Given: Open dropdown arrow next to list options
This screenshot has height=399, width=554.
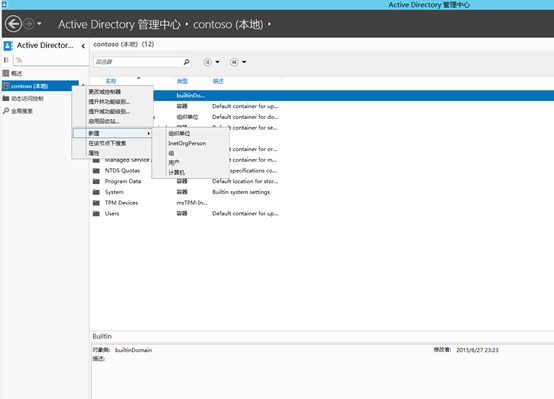Looking at the screenshot, I should coord(218,62).
